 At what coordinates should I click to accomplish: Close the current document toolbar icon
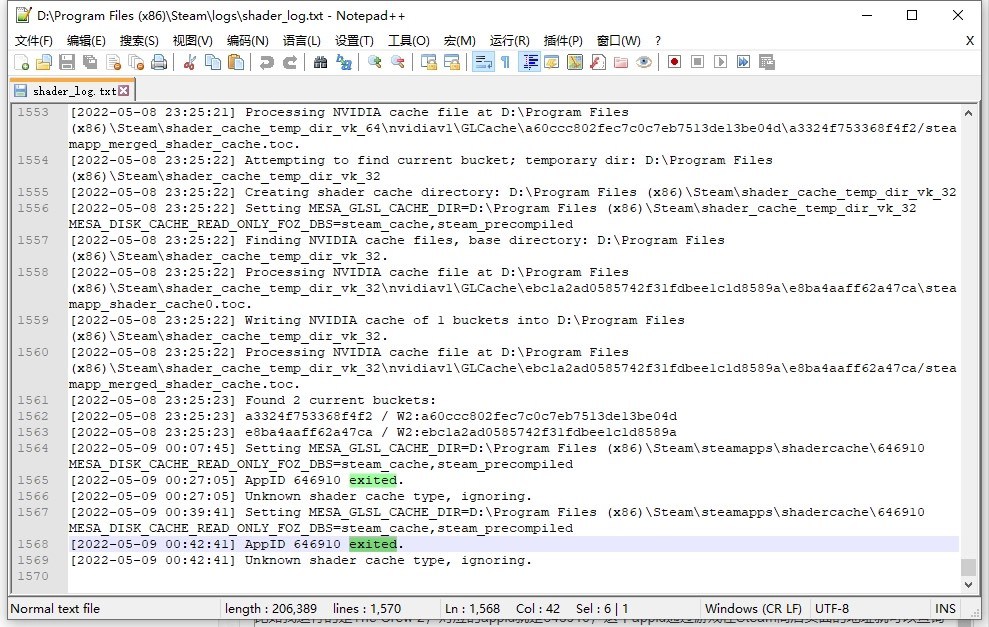114,62
